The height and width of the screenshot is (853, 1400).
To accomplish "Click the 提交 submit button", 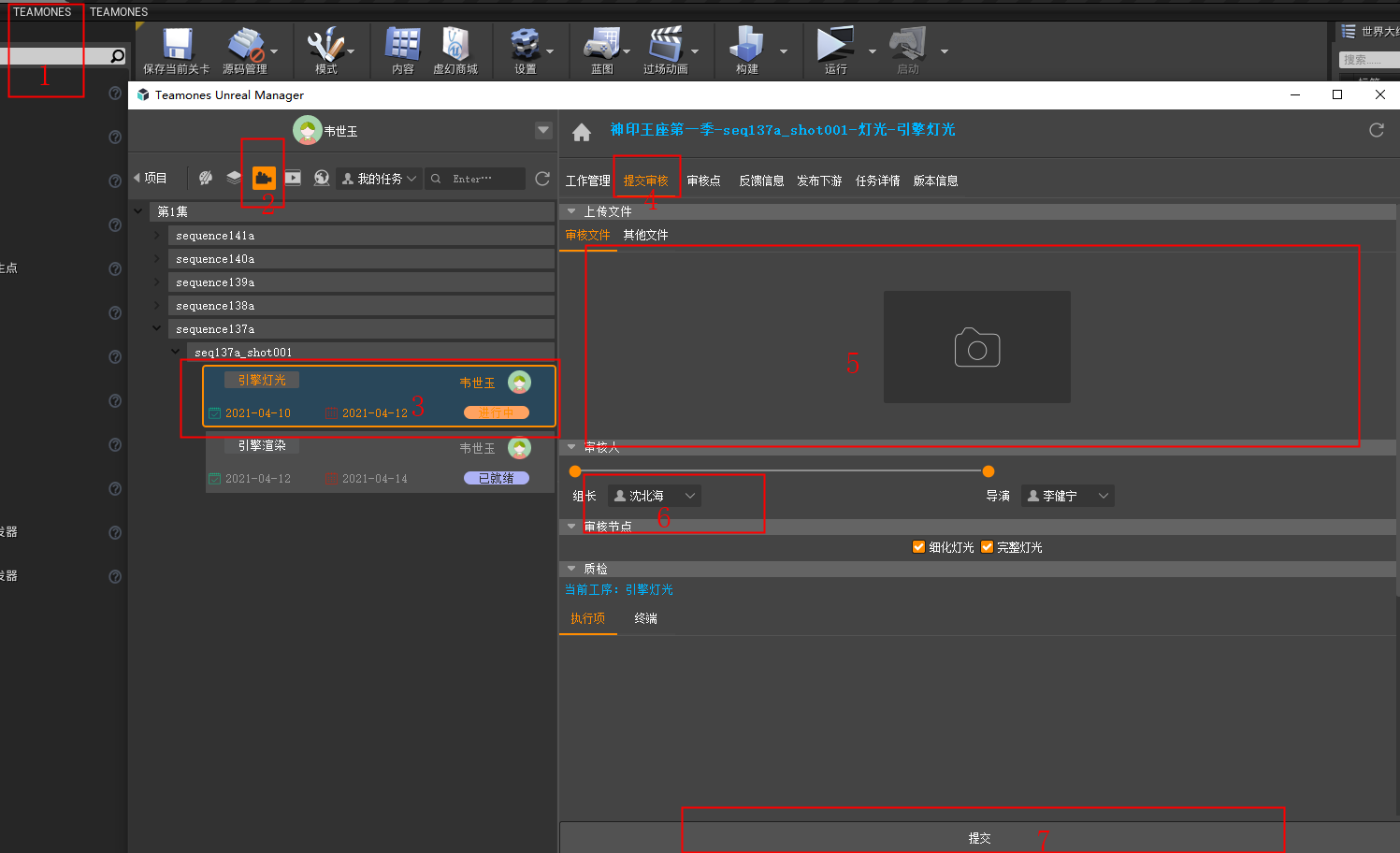I will click(978, 838).
